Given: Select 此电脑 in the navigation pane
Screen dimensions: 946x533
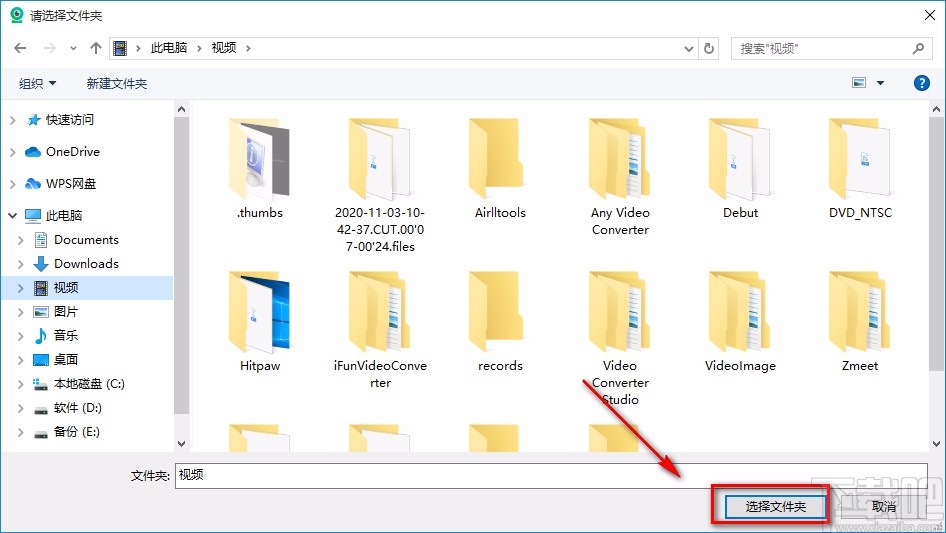Looking at the screenshot, I should 63,215.
